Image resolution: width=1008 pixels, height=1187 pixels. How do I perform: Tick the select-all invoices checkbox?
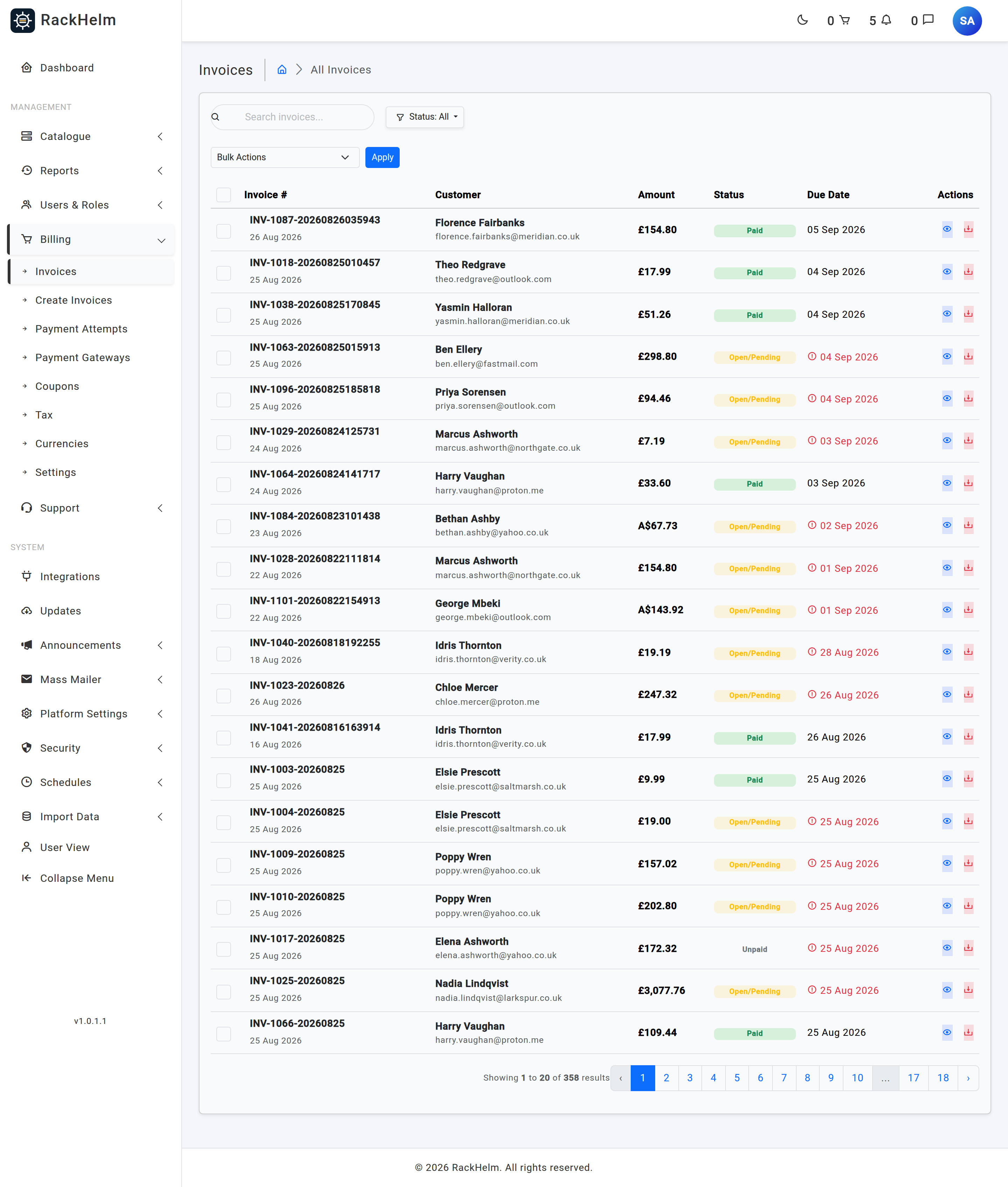click(223, 195)
